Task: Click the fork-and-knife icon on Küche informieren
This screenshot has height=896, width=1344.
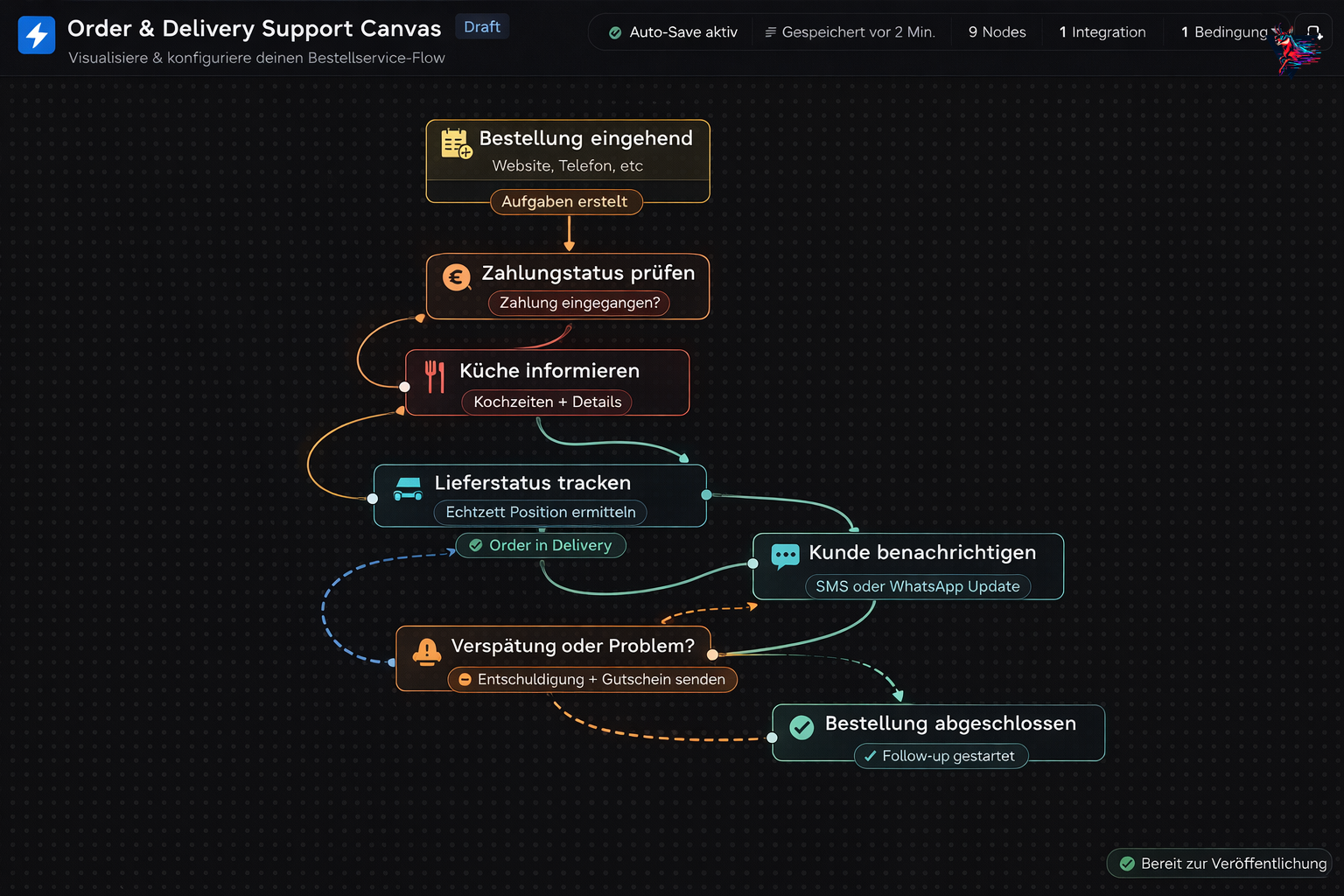Action: pyautogui.click(x=433, y=376)
